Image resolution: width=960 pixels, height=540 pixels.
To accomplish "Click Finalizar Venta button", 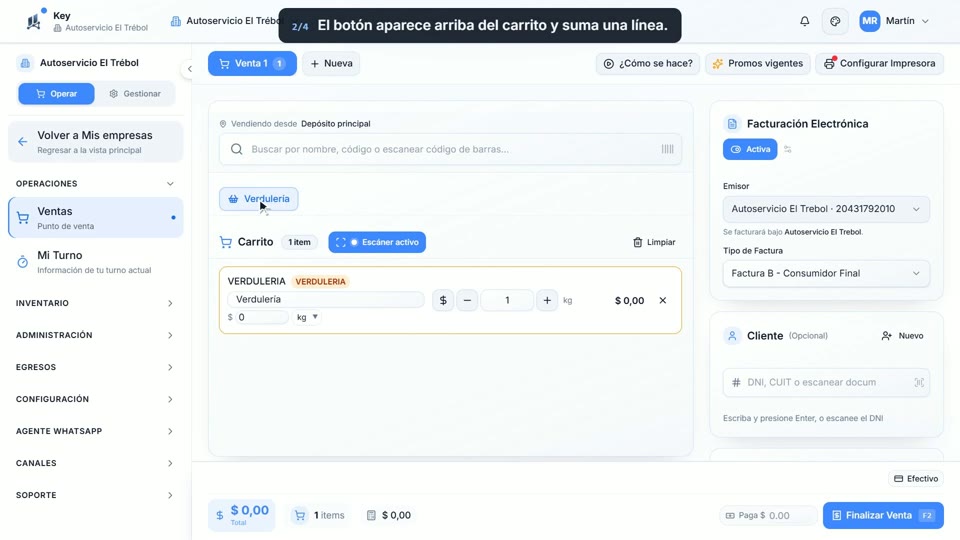I will 883,516.
